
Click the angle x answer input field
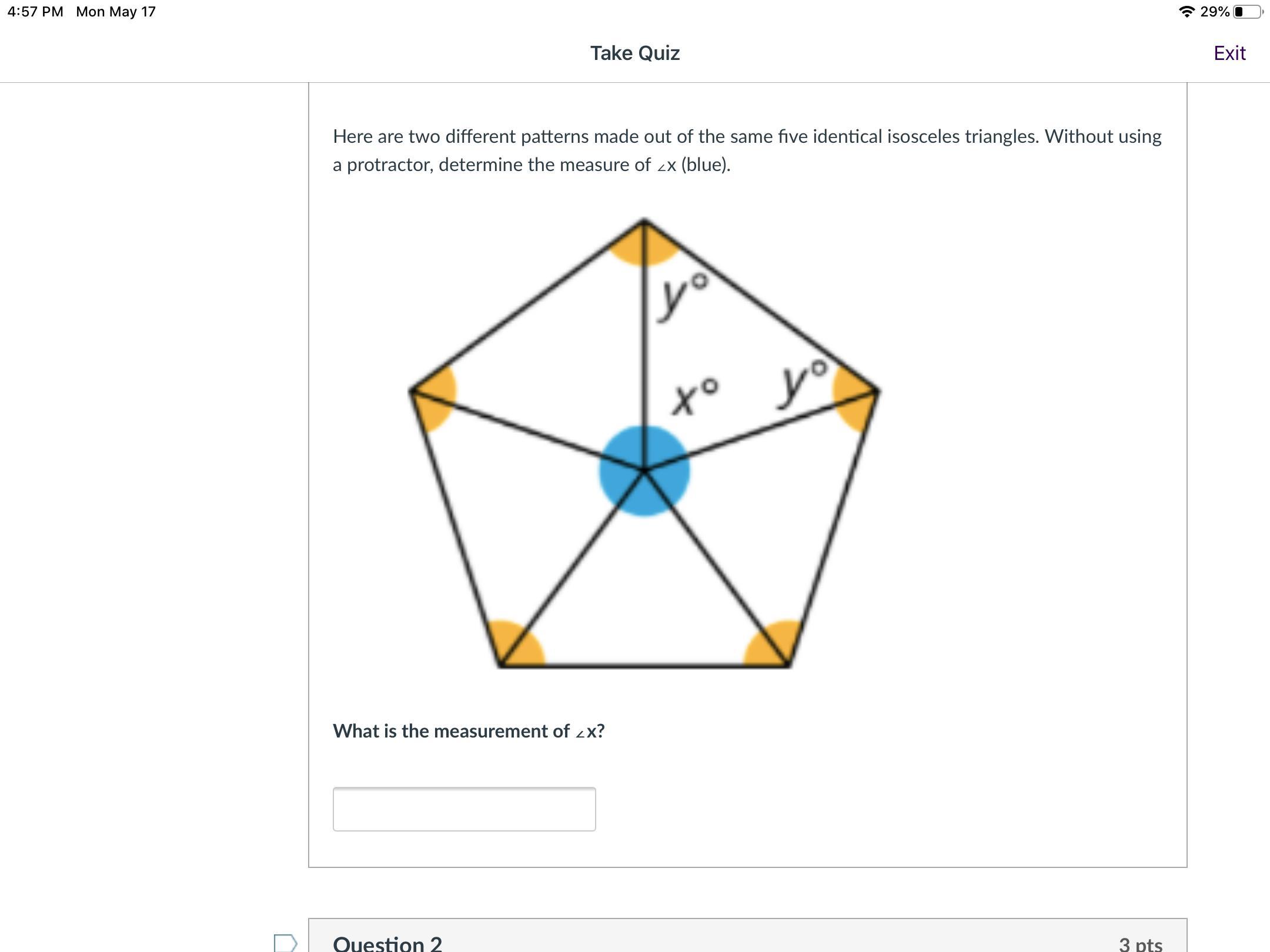point(464,809)
